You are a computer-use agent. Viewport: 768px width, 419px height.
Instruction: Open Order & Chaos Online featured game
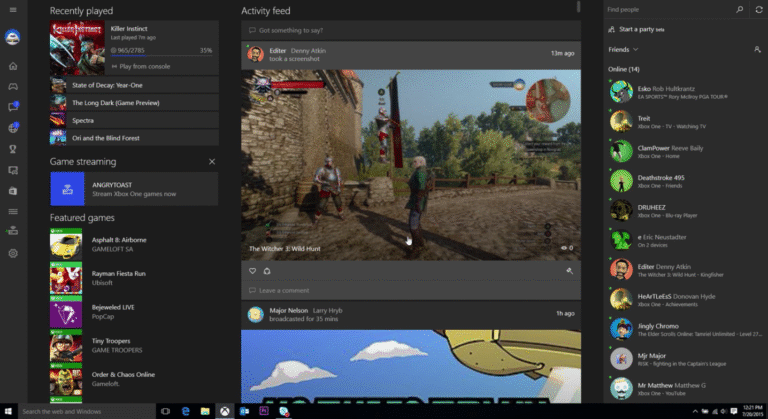pyautogui.click(x=134, y=379)
